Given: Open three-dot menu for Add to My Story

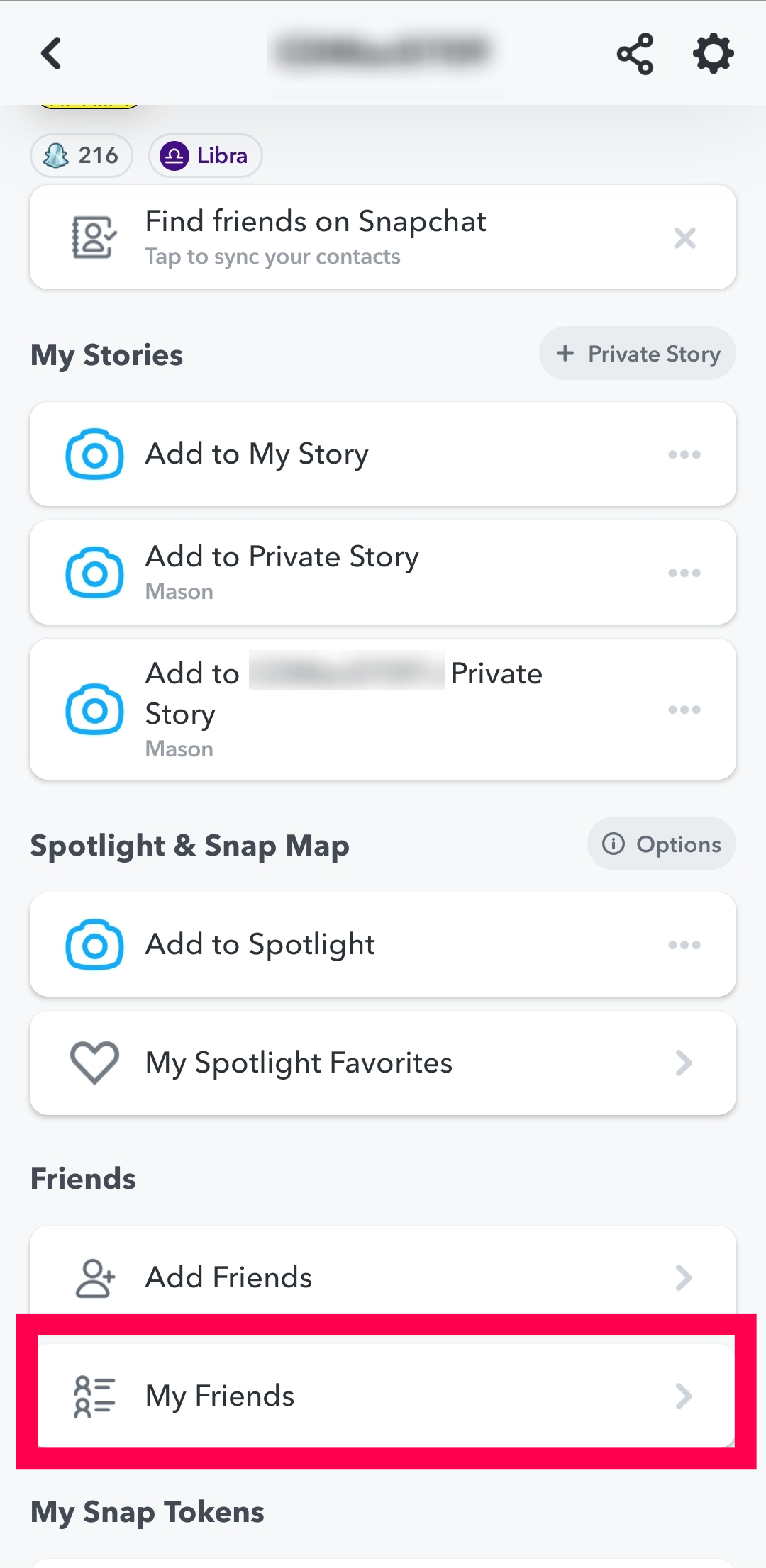Looking at the screenshot, I should (684, 454).
